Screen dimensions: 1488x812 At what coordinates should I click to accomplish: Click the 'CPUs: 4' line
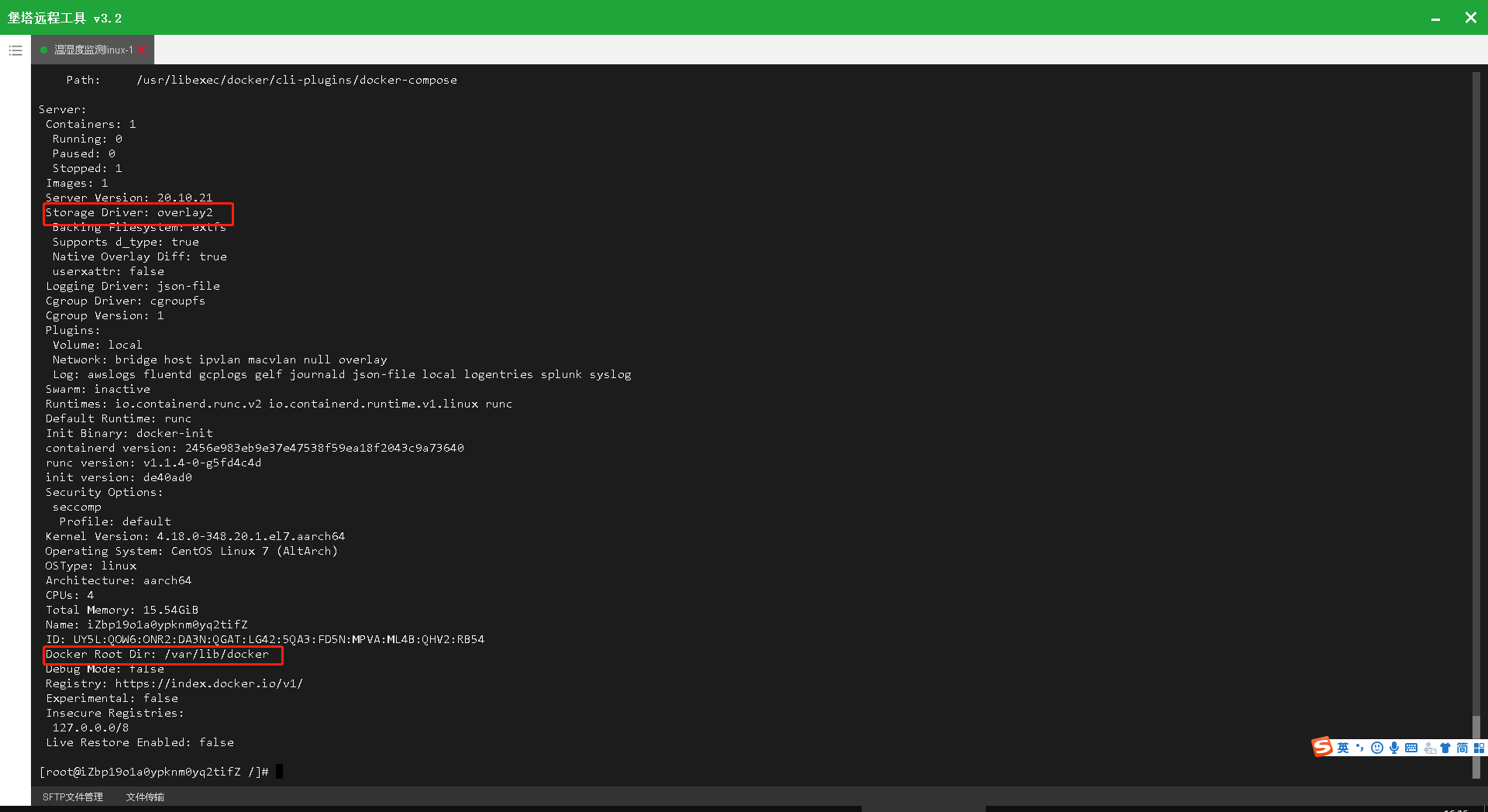pos(70,595)
